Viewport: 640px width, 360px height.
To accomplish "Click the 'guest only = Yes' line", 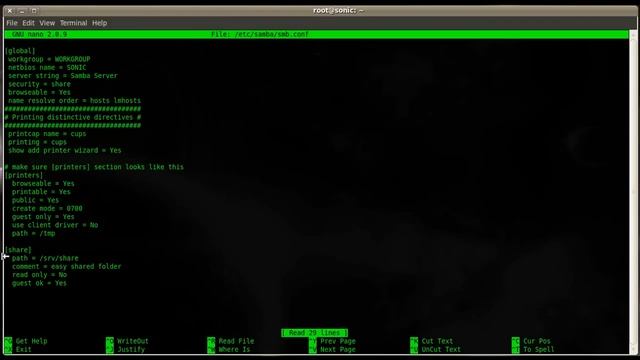I will pos(43,217).
